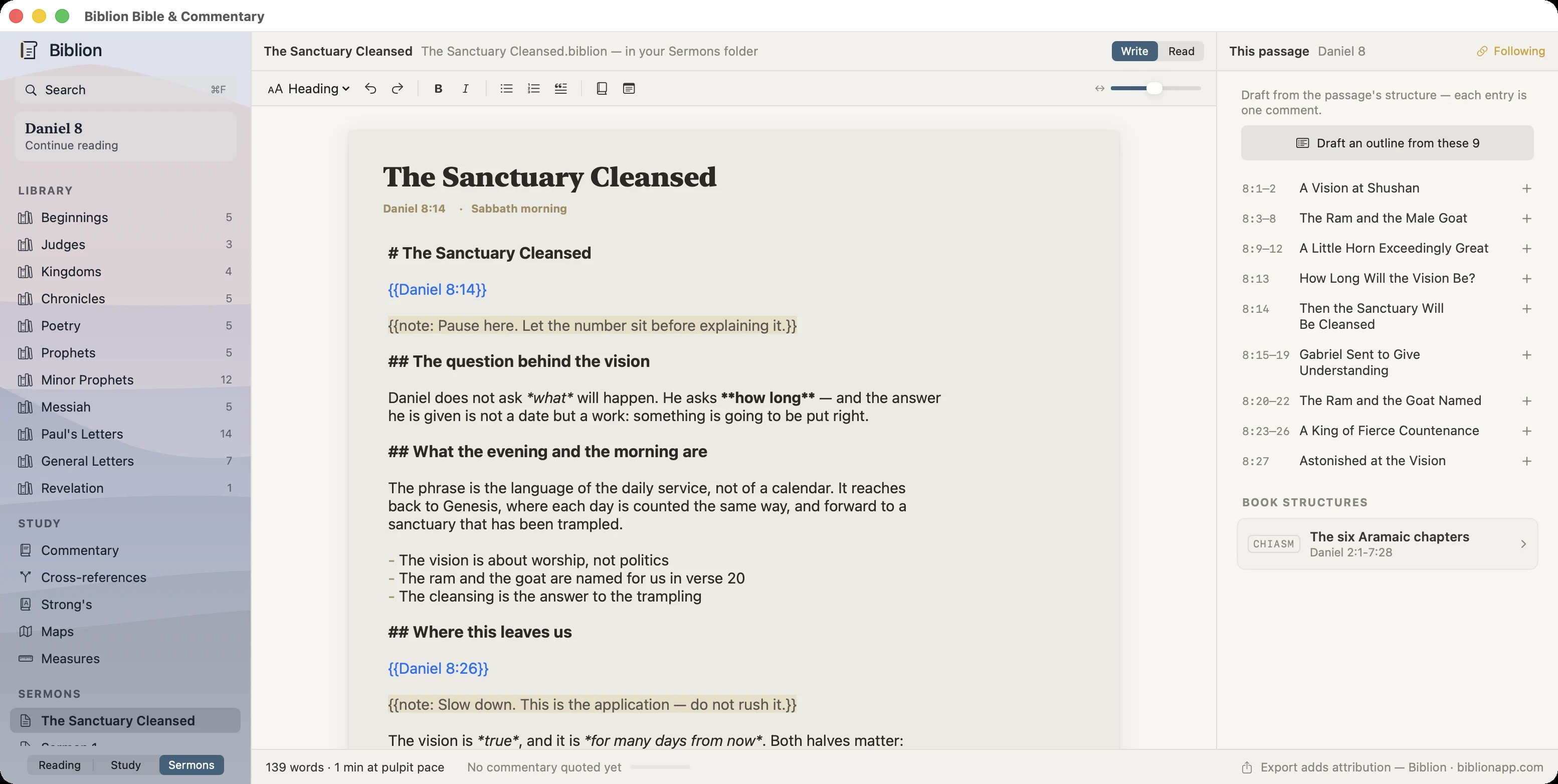Open the Judges library group
Viewport: 1558px width, 784px height.
[x=125, y=245]
